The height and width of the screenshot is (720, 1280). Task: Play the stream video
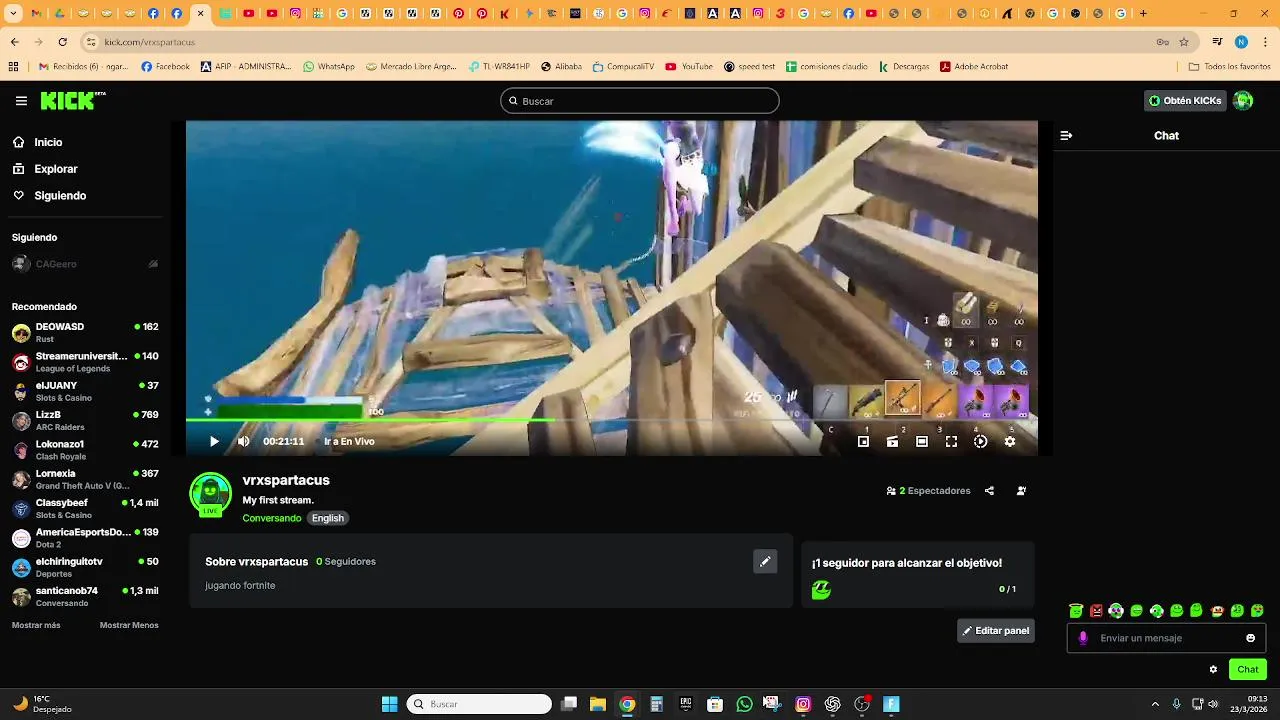[214, 441]
